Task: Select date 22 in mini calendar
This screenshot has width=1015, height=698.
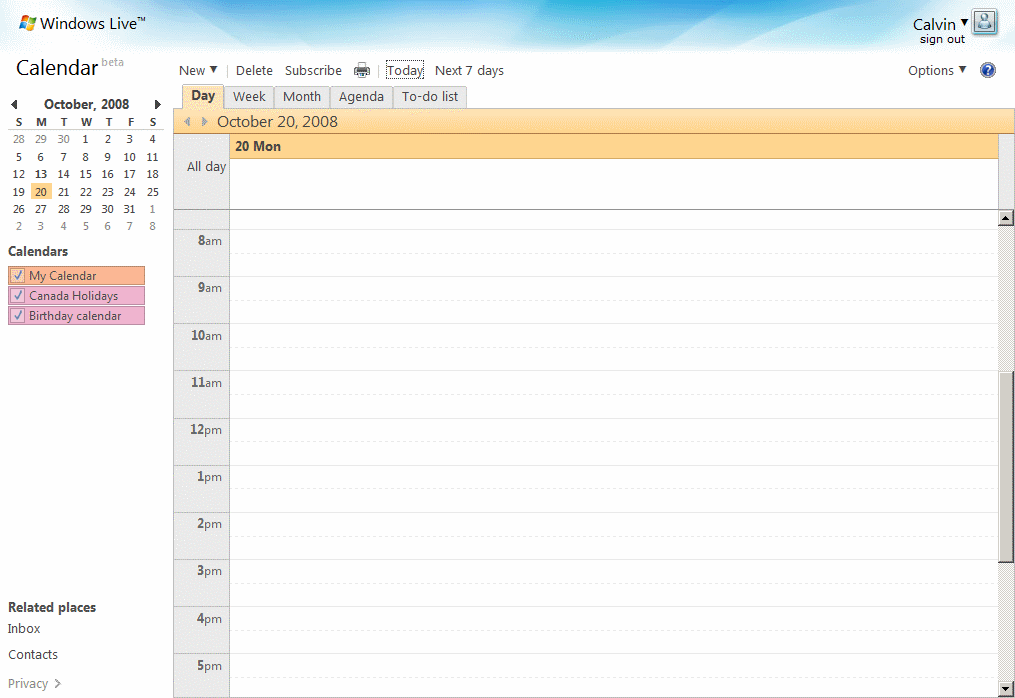Action: (85, 192)
